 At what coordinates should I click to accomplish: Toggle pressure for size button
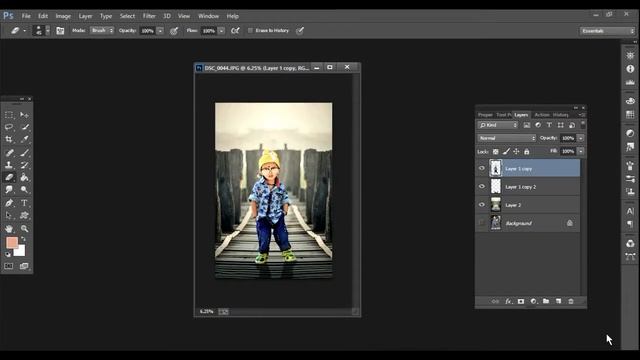pos(300,31)
